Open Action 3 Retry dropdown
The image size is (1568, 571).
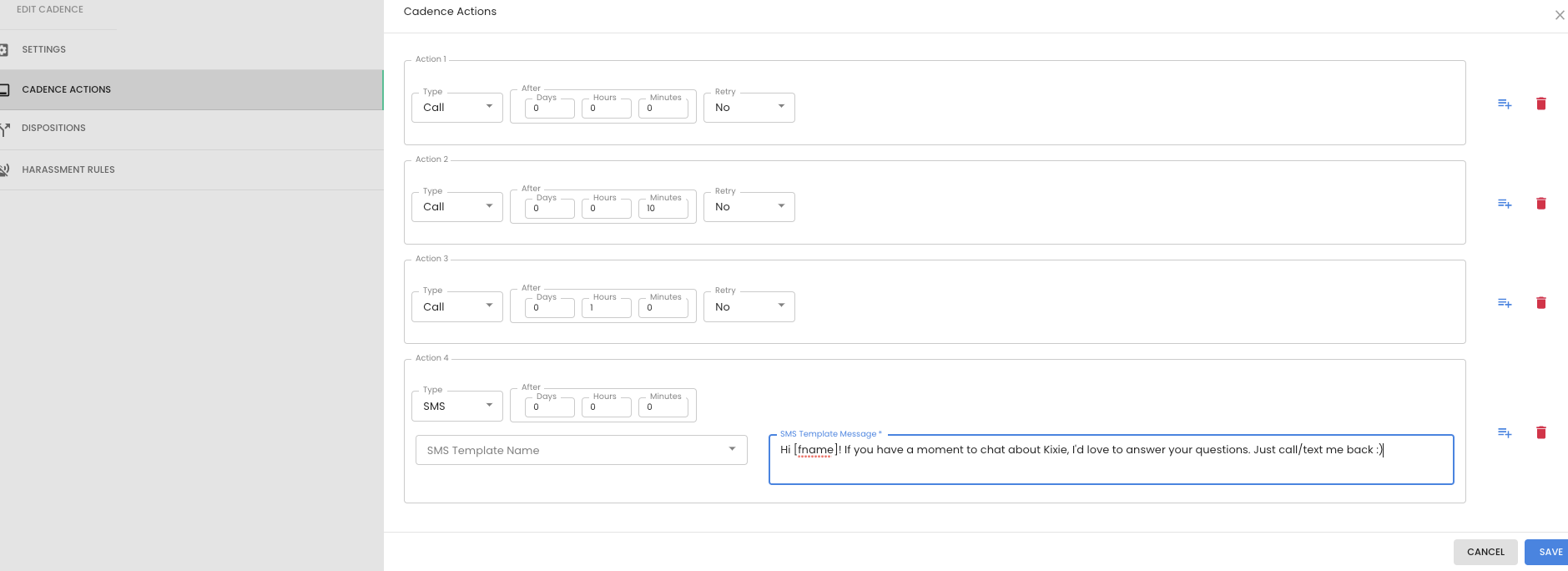point(749,307)
